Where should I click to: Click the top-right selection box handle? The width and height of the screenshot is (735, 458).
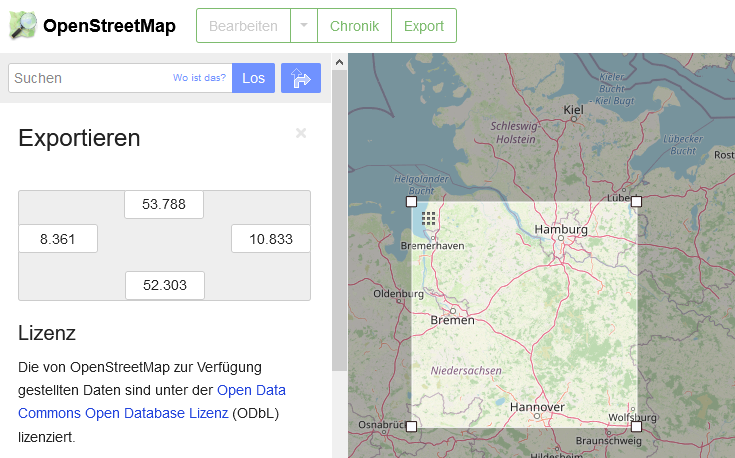click(x=636, y=202)
